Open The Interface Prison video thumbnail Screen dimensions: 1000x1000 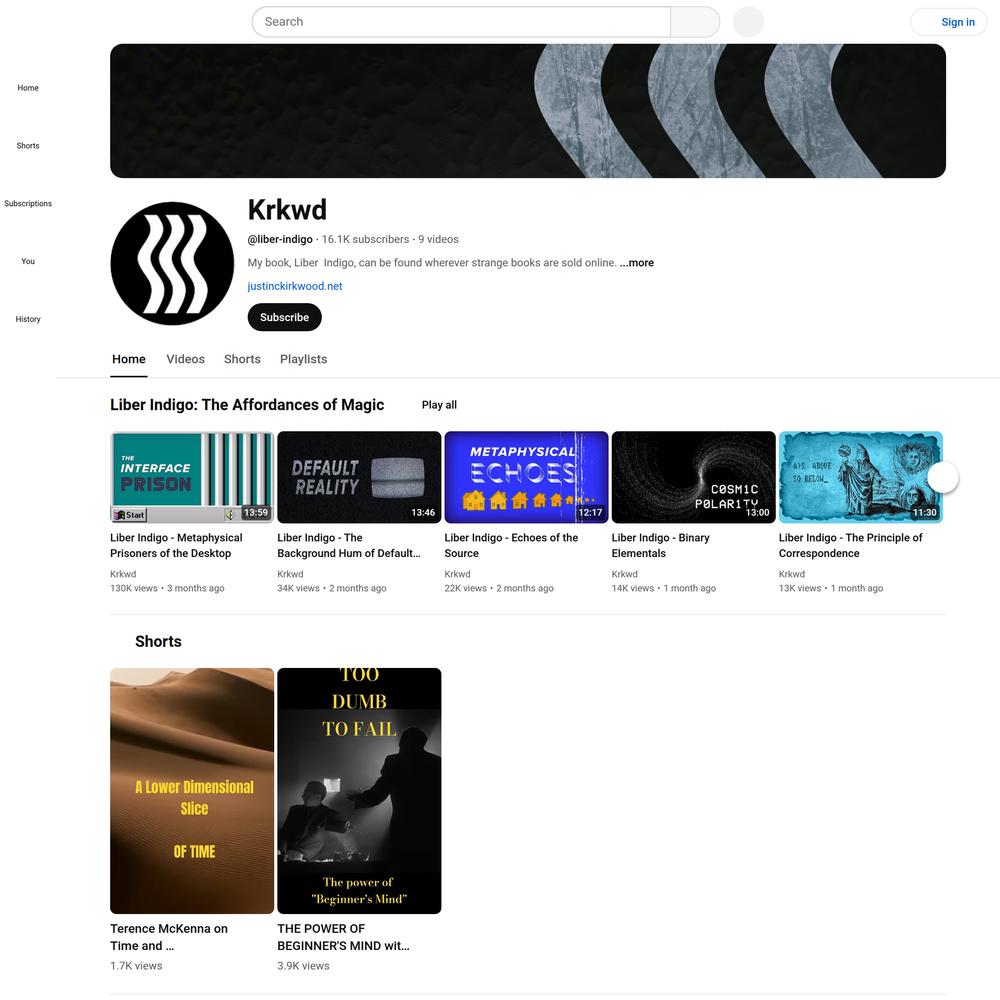[x=192, y=477]
